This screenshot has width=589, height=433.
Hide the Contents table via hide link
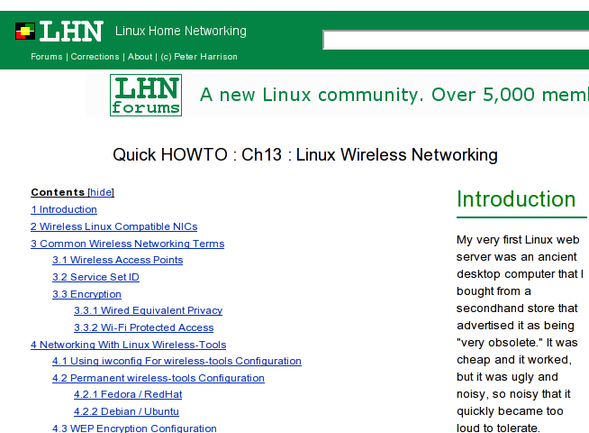[101, 192]
